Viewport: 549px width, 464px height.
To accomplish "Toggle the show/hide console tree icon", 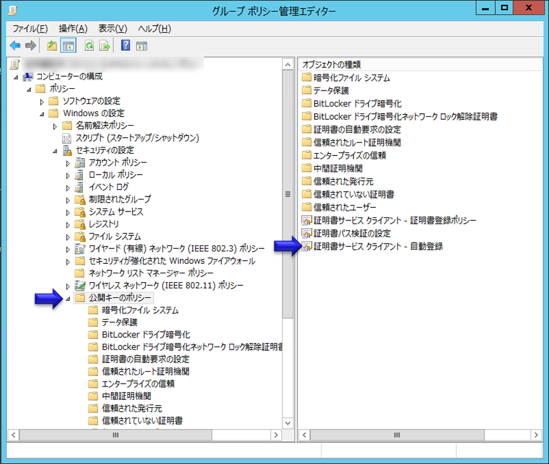I will pos(68,46).
